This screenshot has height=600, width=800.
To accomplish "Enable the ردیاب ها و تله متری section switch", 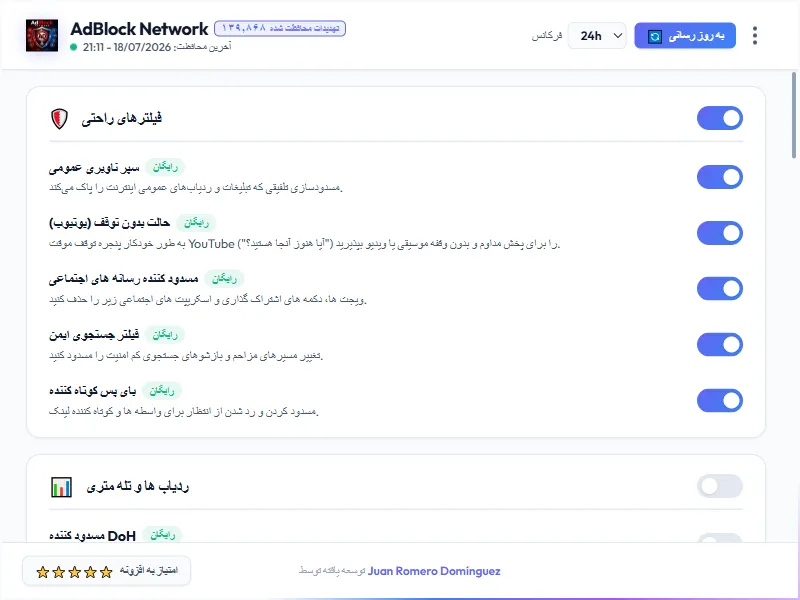I will pyautogui.click(x=719, y=486).
